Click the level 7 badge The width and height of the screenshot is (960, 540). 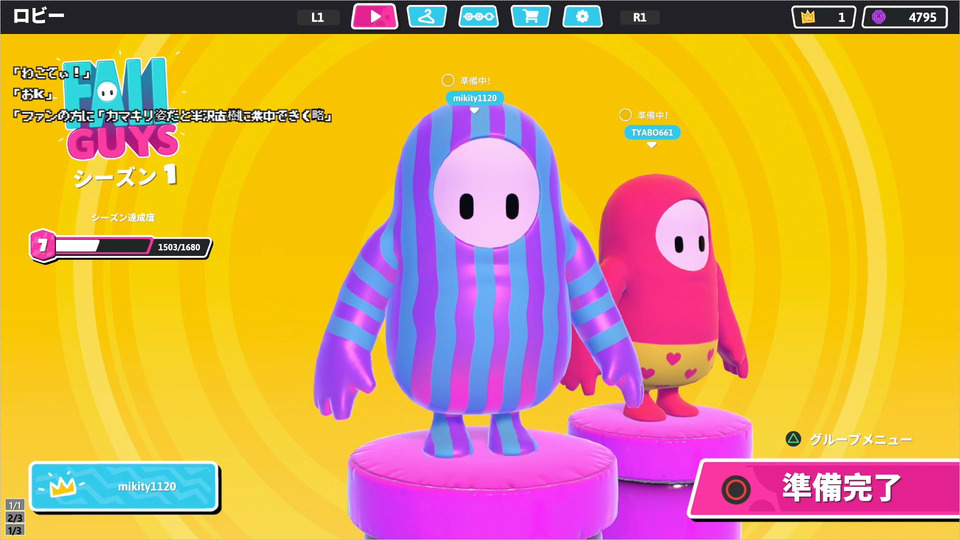coord(42,246)
